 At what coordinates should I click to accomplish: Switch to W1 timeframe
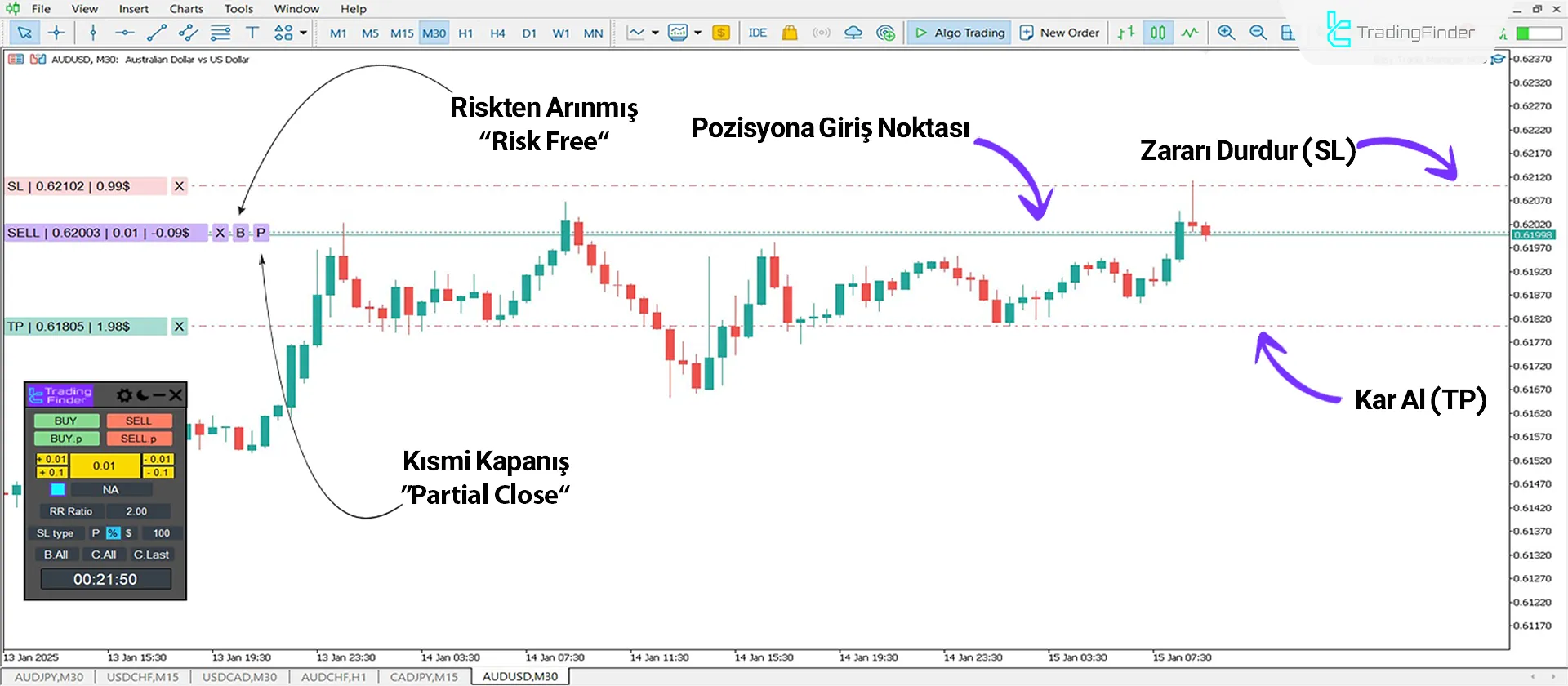coord(561,33)
